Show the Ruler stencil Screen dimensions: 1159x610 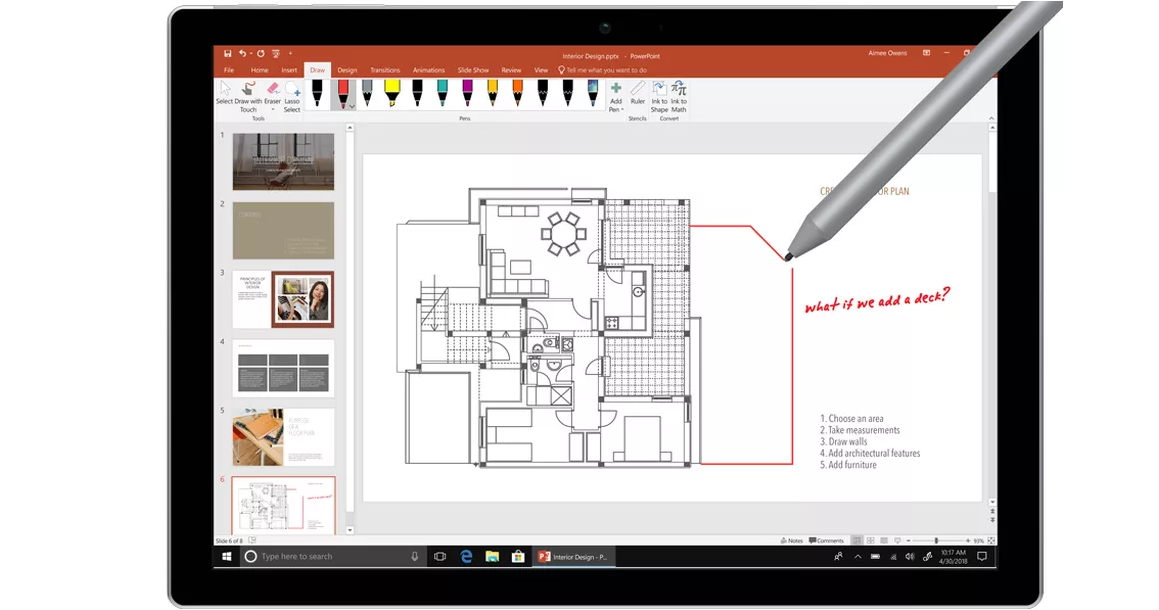[637, 94]
